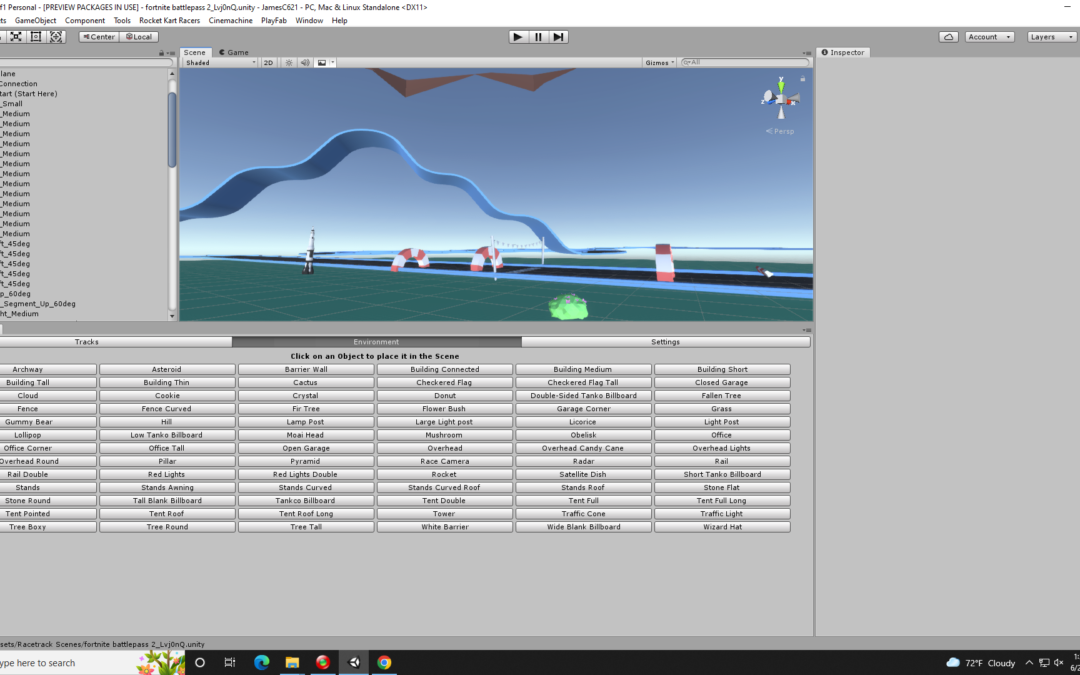Open Google Chrome from taskbar
Screen dimensions: 1080x675
(x=384, y=663)
